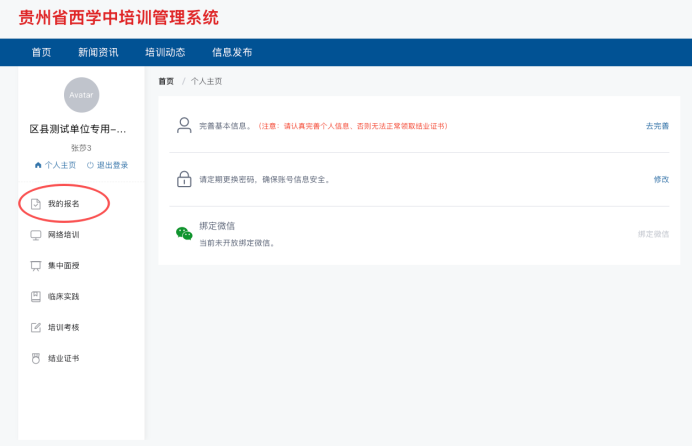692x446 pixels.
Task: Click the 个人主页 link under username
Action: [60, 165]
